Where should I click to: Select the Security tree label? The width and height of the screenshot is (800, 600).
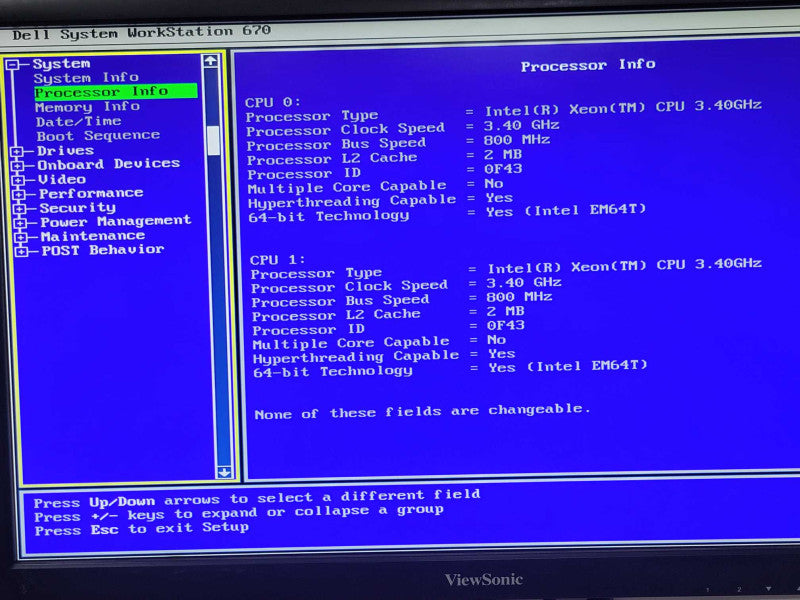pos(78,208)
